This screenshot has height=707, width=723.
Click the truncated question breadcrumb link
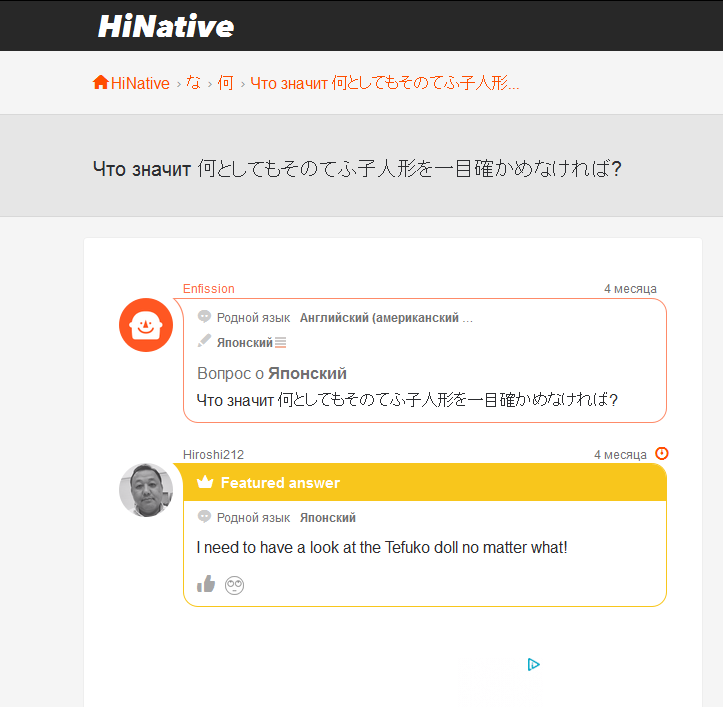384,83
